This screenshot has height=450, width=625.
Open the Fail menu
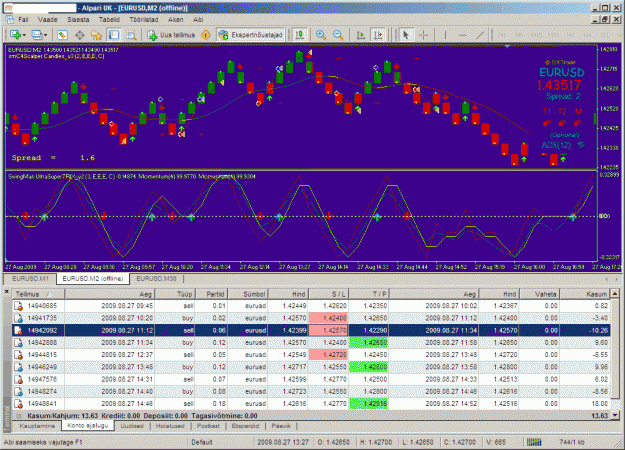pyautogui.click(x=23, y=19)
